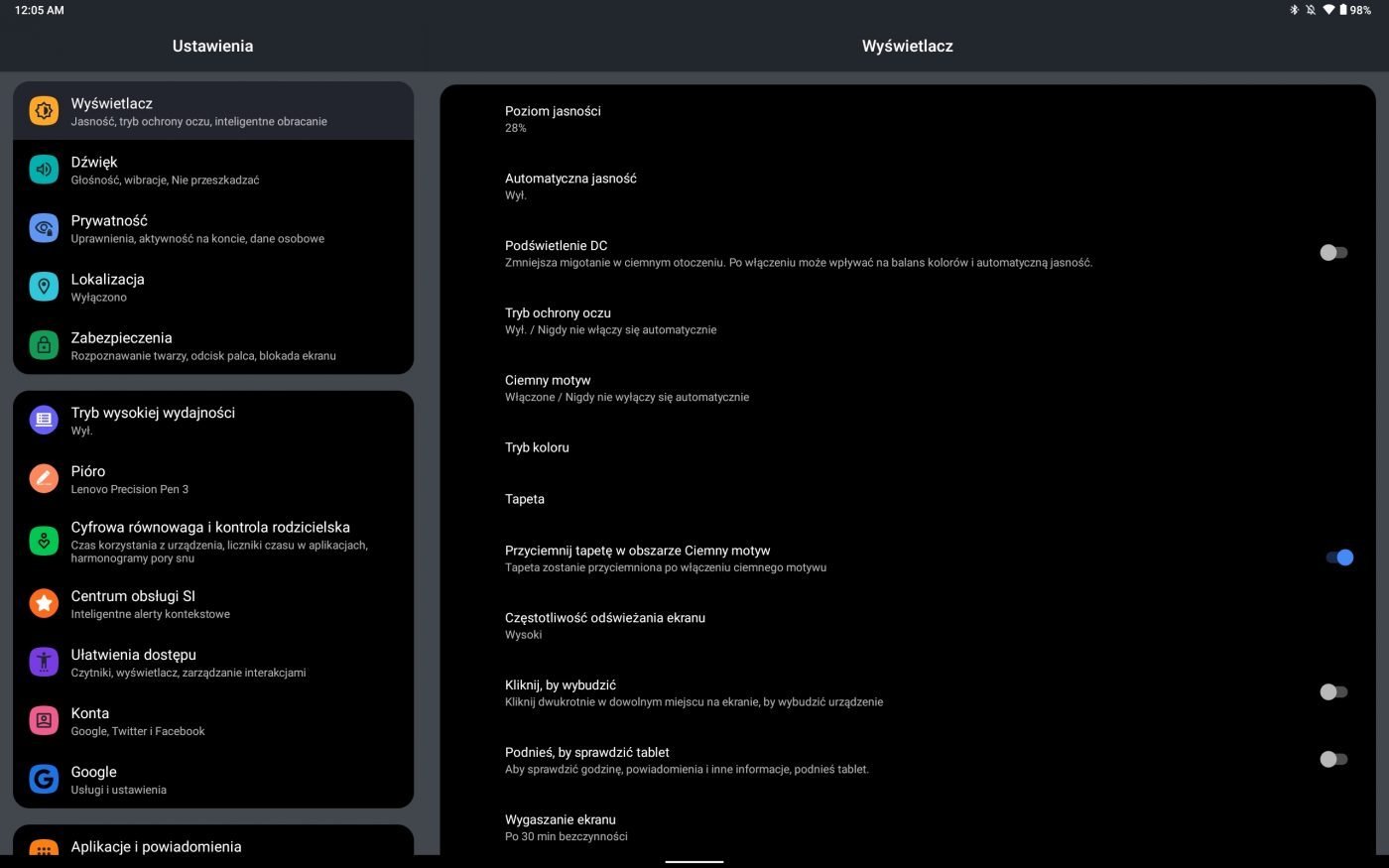1389x868 pixels.
Task: Open Ułatwienia dostępu entry
Action: point(213,662)
